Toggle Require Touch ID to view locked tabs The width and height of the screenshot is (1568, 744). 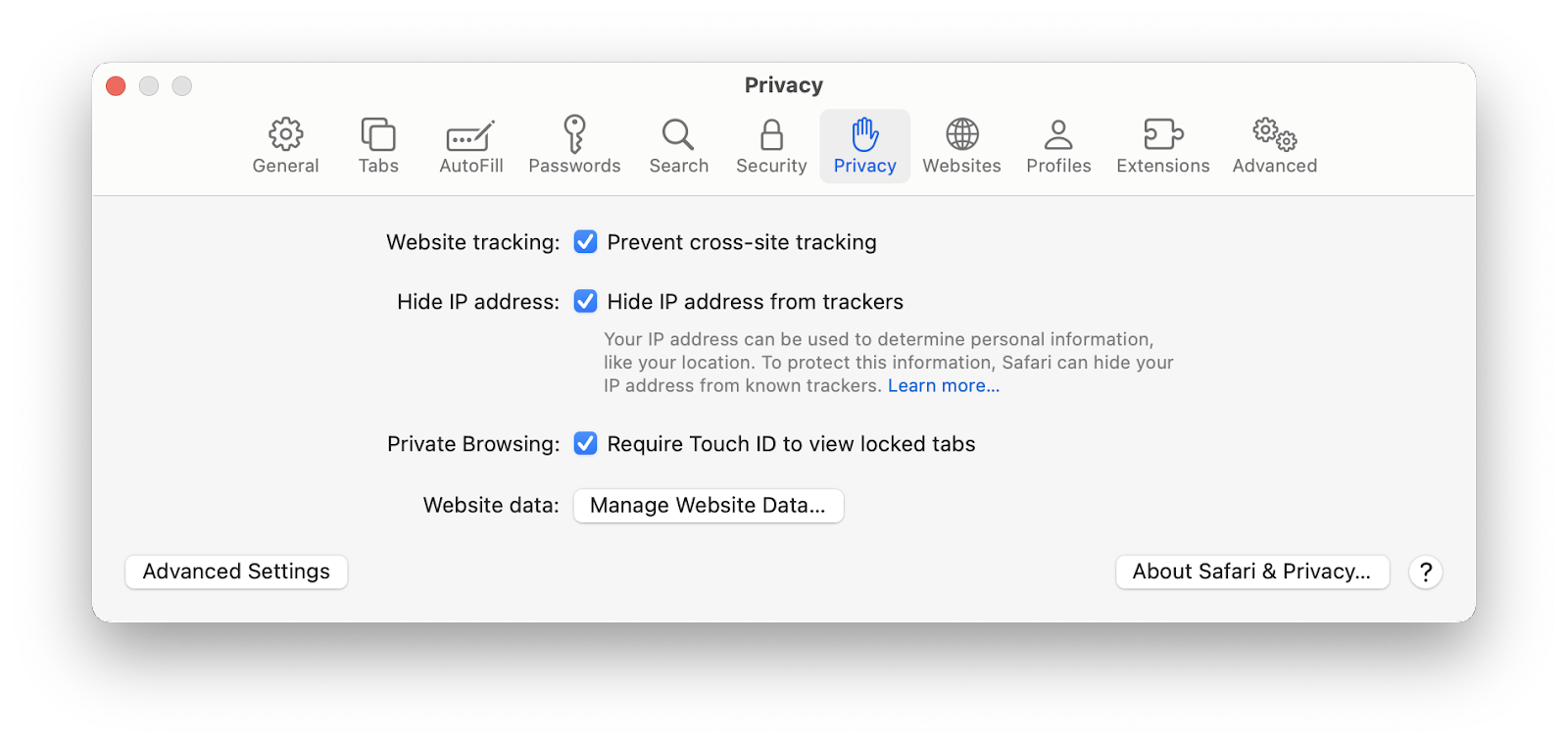[585, 443]
